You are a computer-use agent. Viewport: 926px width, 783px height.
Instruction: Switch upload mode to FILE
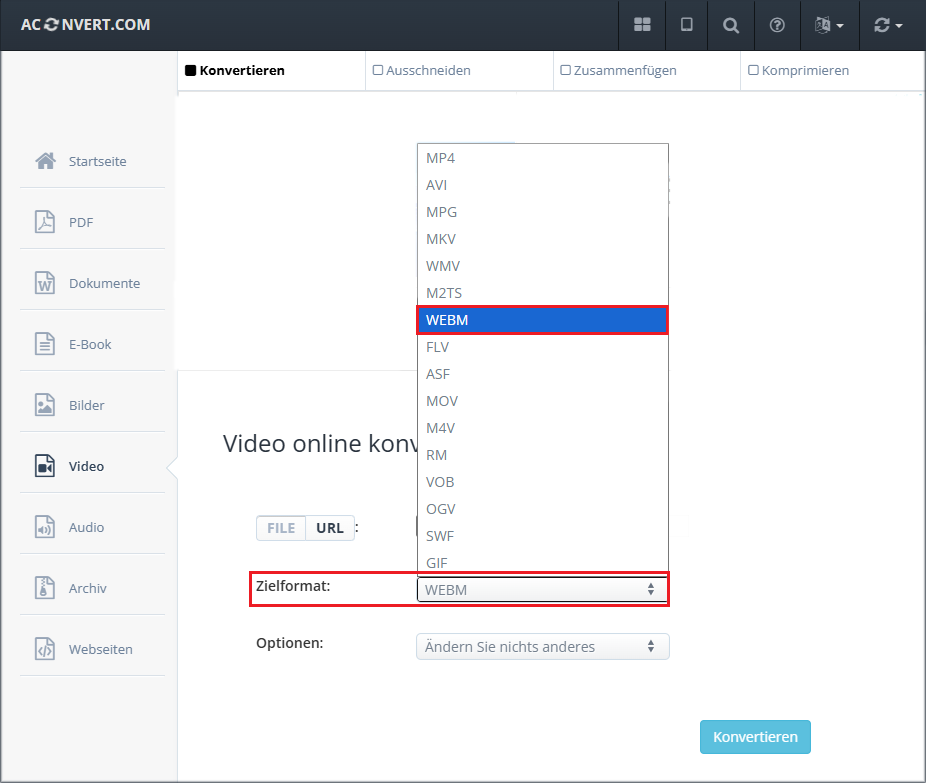[x=281, y=528]
